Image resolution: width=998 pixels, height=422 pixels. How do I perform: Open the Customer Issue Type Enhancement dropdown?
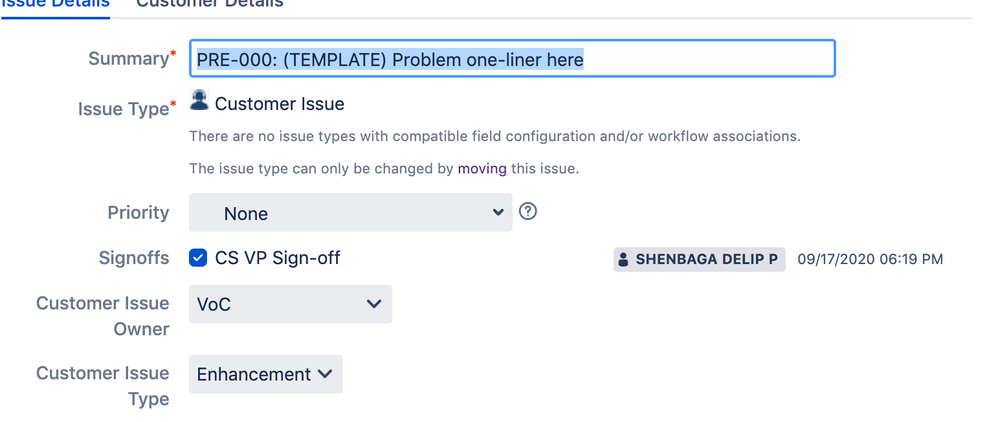[266, 374]
